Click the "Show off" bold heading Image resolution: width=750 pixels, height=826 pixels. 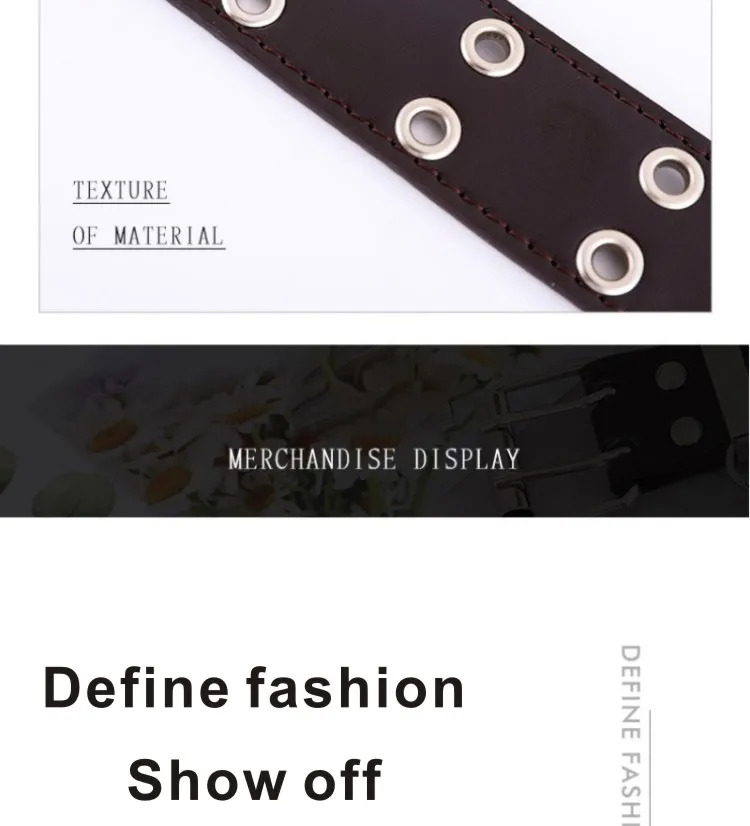pos(255,780)
